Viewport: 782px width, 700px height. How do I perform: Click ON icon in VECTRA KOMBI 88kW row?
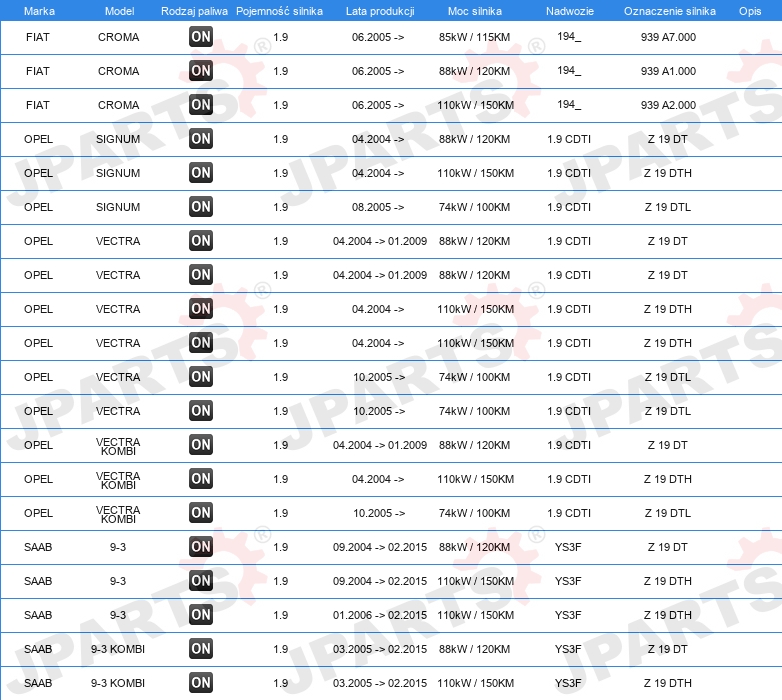[x=201, y=445]
